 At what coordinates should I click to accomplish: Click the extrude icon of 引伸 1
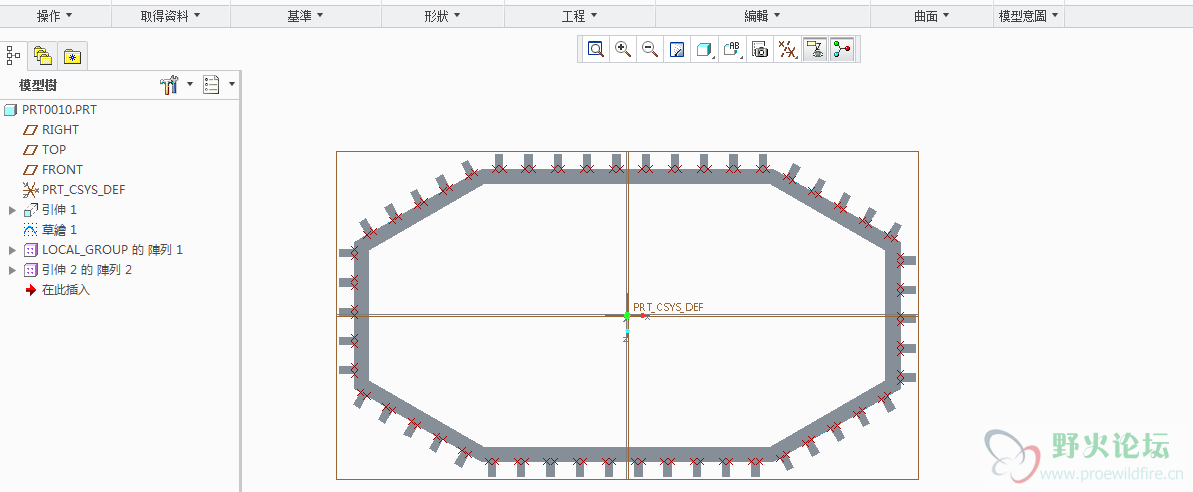pos(30,210)
